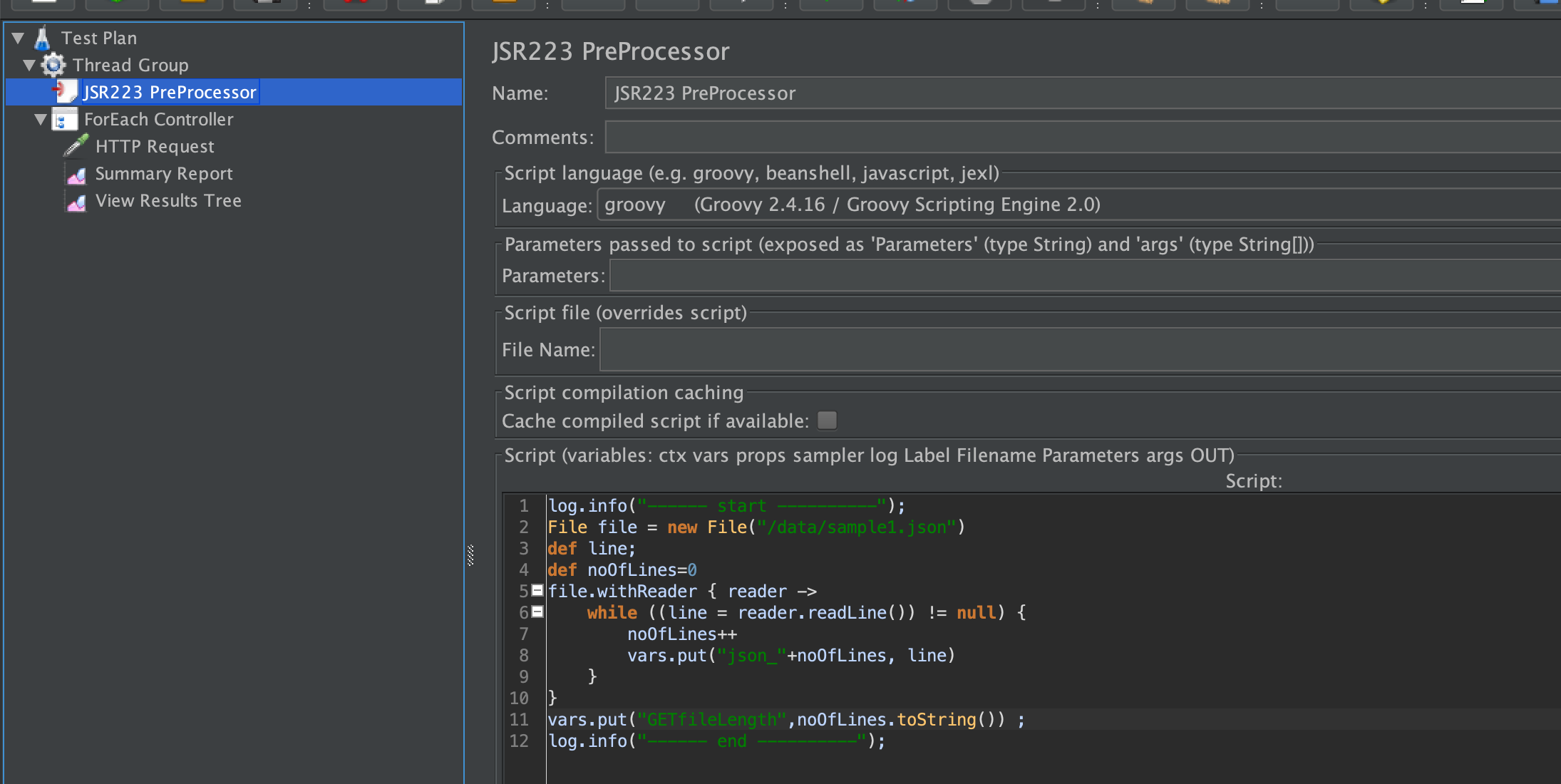The width and height of the screenshot is (1561, 784).
Task: Click the JSR223 PreProcessor node icon
Action: tap(66, 91)
